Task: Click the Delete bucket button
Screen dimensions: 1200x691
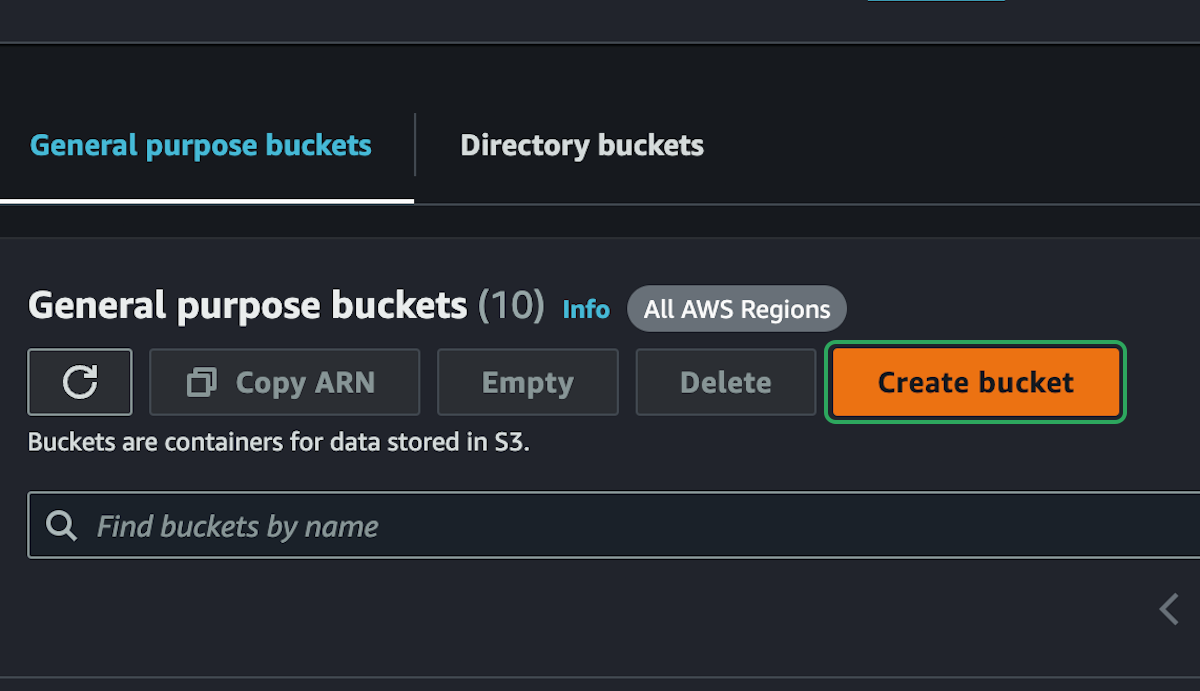Action: click(725, 382)
